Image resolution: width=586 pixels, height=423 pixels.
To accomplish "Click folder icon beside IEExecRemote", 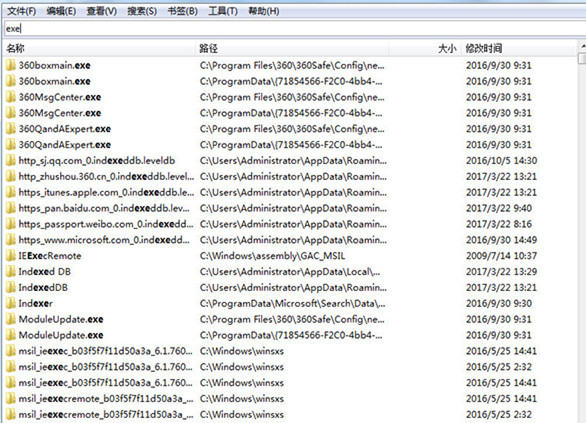I will point(11,256).
